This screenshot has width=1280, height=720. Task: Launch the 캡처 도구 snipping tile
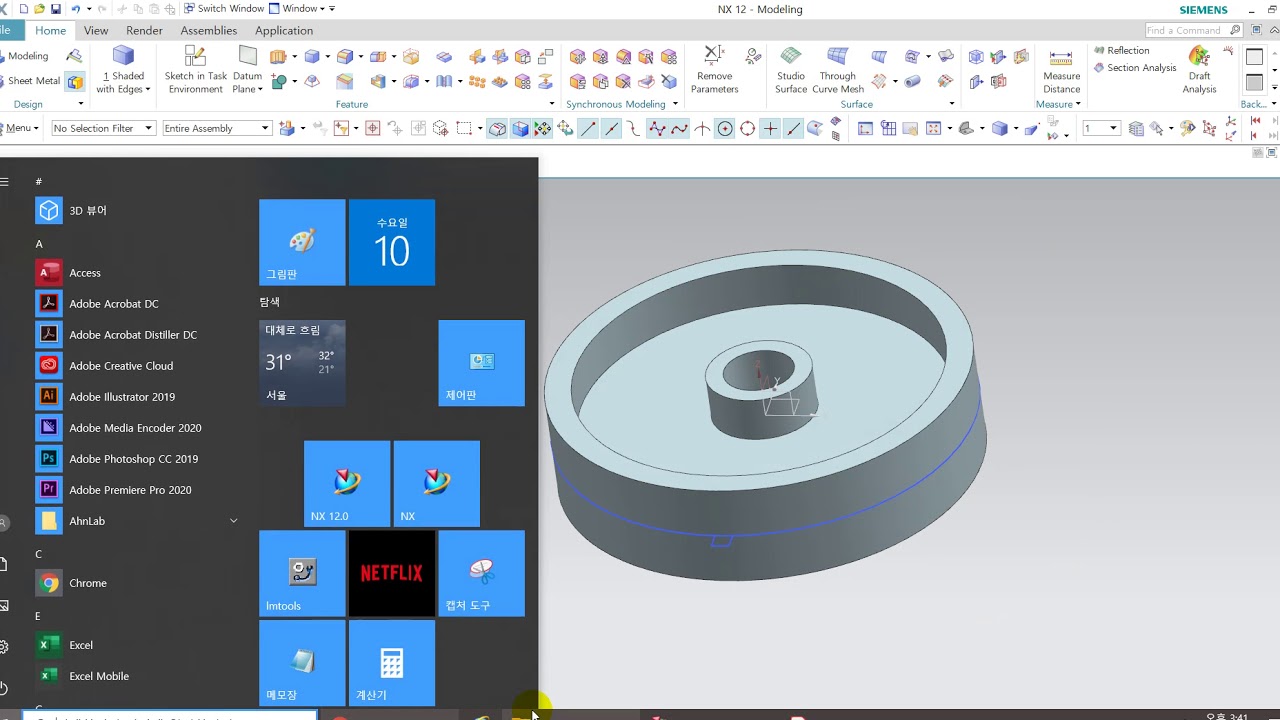tap(481, 573)
